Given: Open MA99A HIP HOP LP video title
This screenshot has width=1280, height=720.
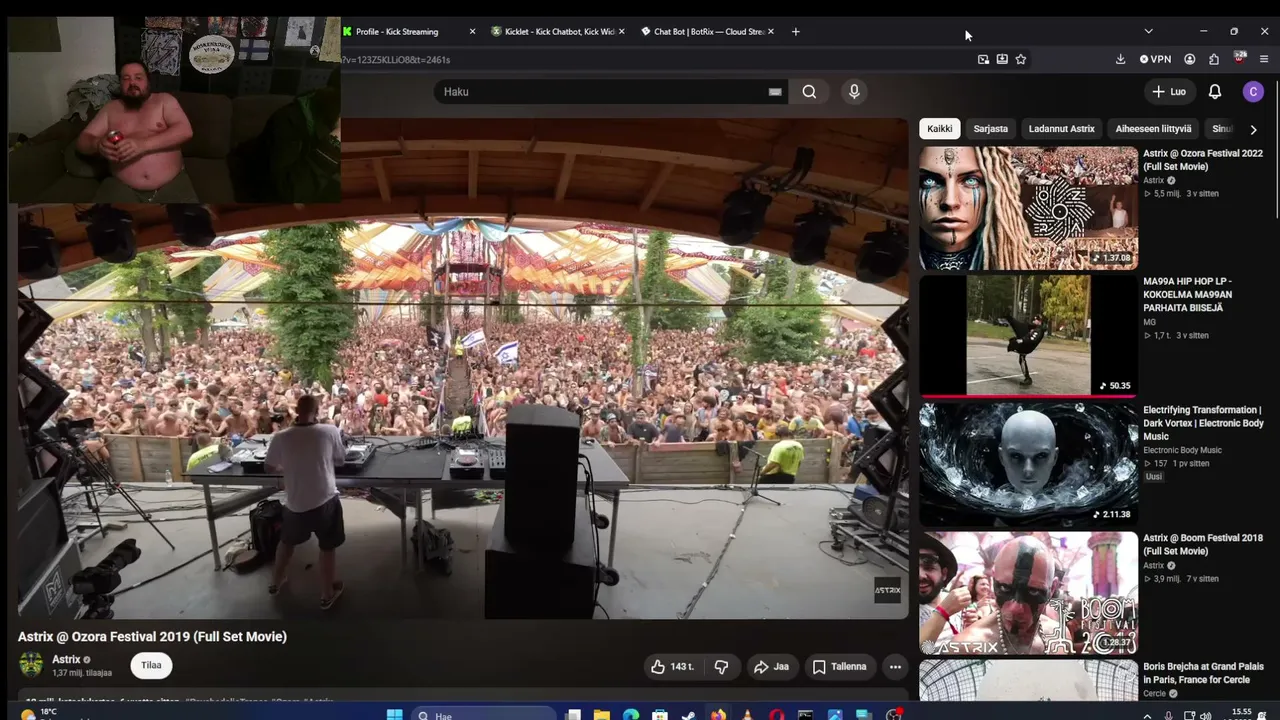Looking at the screenshot, I should pyautogui.click(x=1188, y=295).
